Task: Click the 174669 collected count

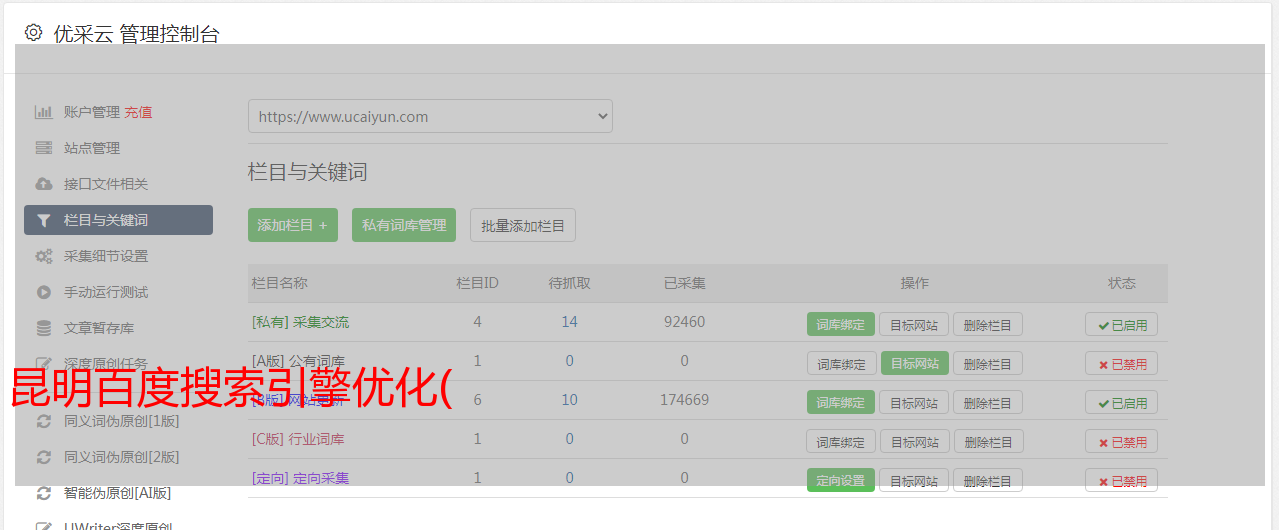Action: pos(684,400)
